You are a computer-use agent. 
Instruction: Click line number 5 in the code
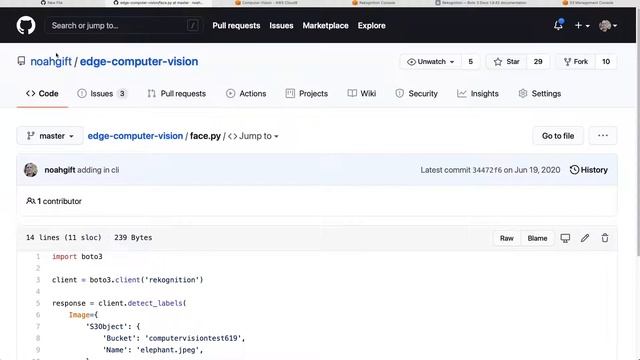(38, 303)
